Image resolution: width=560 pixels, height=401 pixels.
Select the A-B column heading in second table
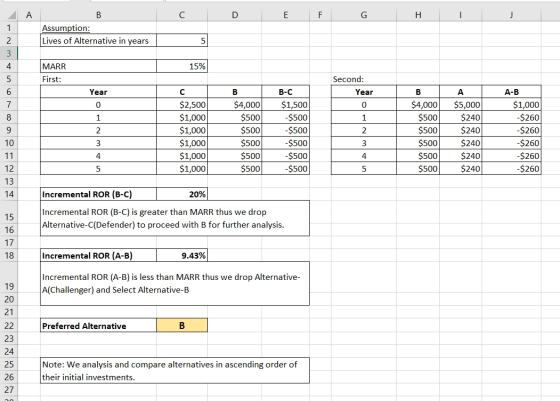511,92
